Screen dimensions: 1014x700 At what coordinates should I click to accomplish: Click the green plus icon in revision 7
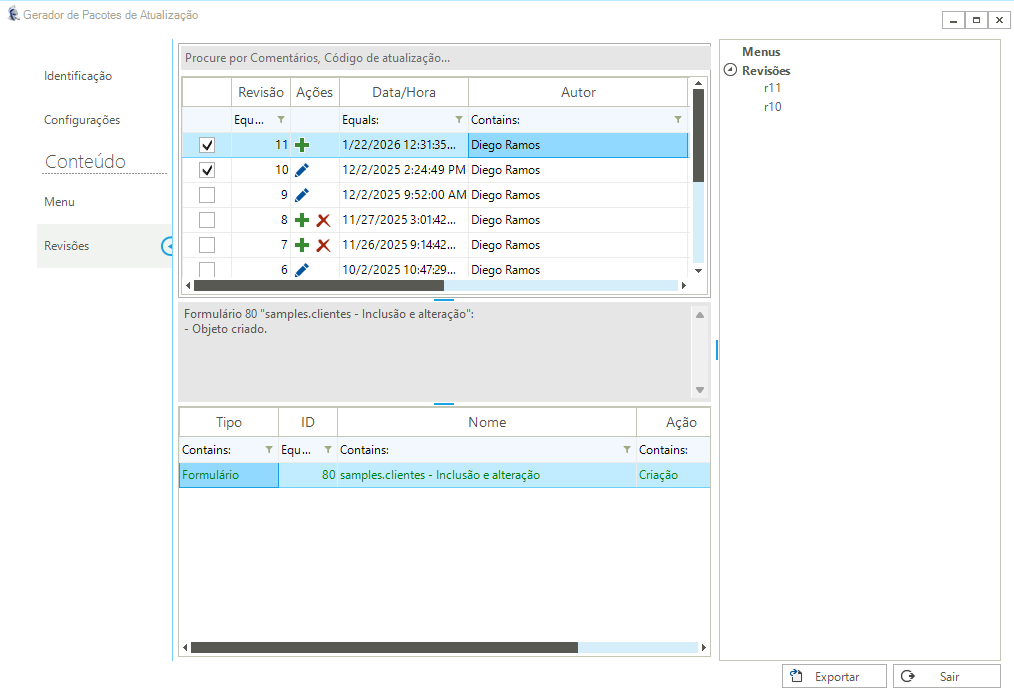[302, 245]
